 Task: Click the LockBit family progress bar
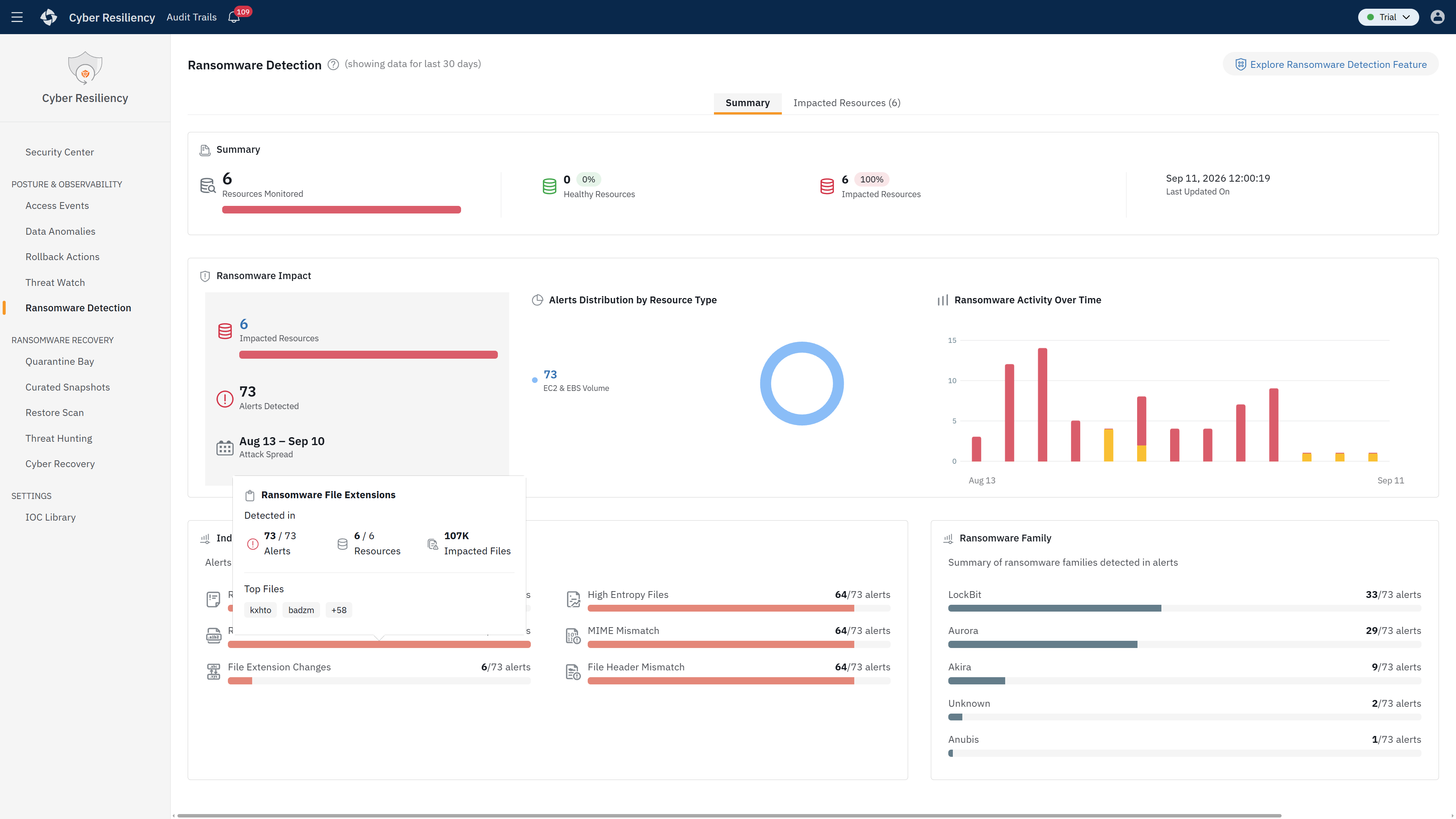click(x=1185, y=608)
